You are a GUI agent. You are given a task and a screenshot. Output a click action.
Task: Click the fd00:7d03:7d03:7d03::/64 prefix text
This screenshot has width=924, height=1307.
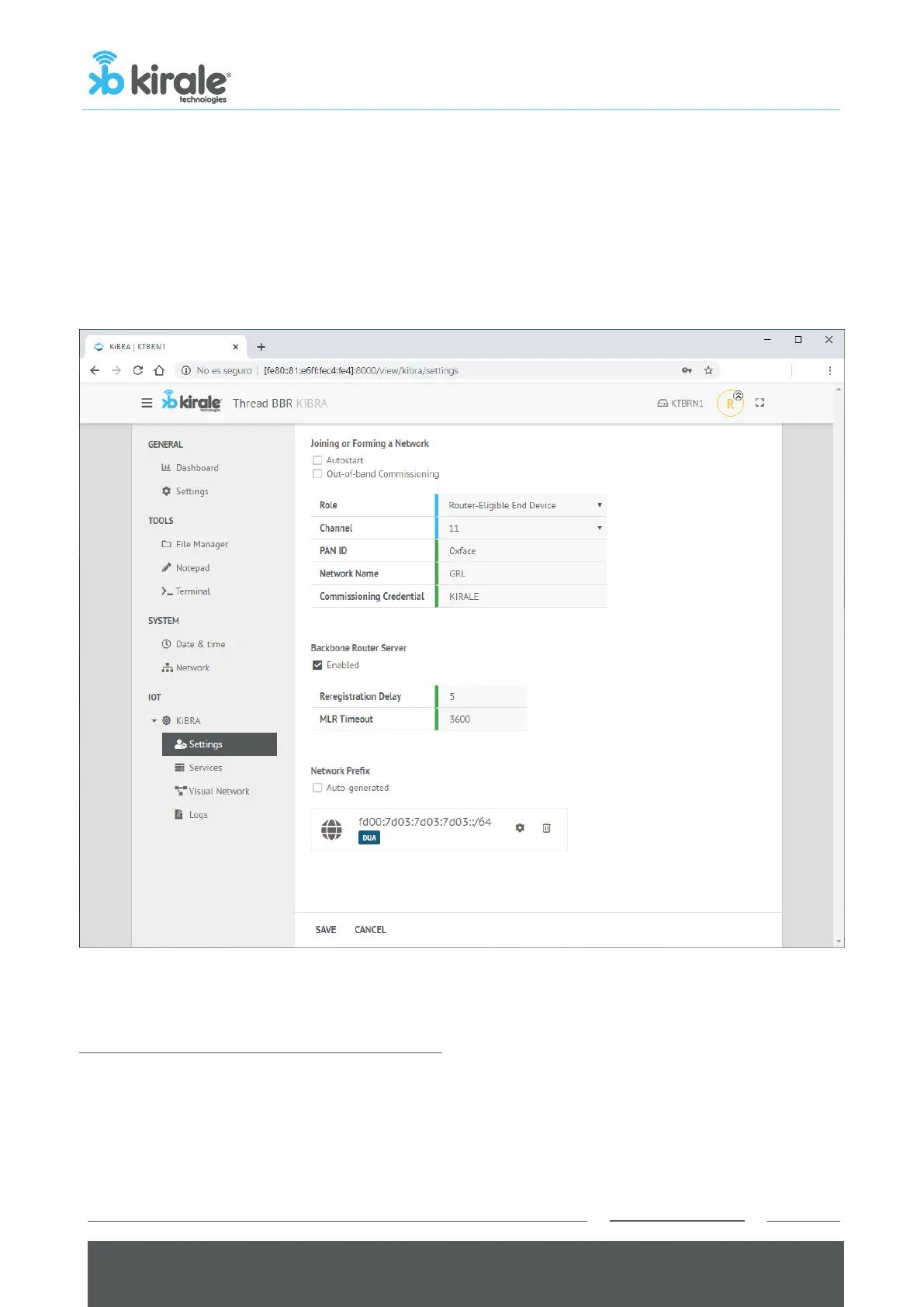tap(424, 822)
